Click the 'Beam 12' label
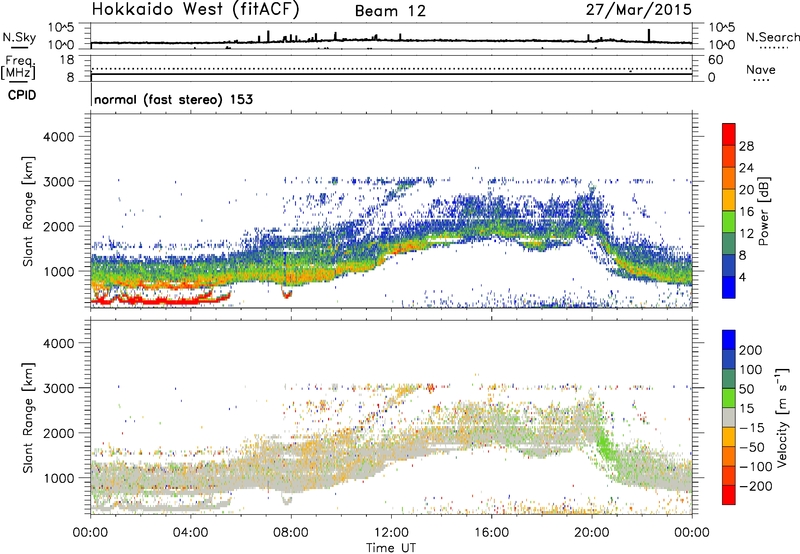 coord(390,11)
